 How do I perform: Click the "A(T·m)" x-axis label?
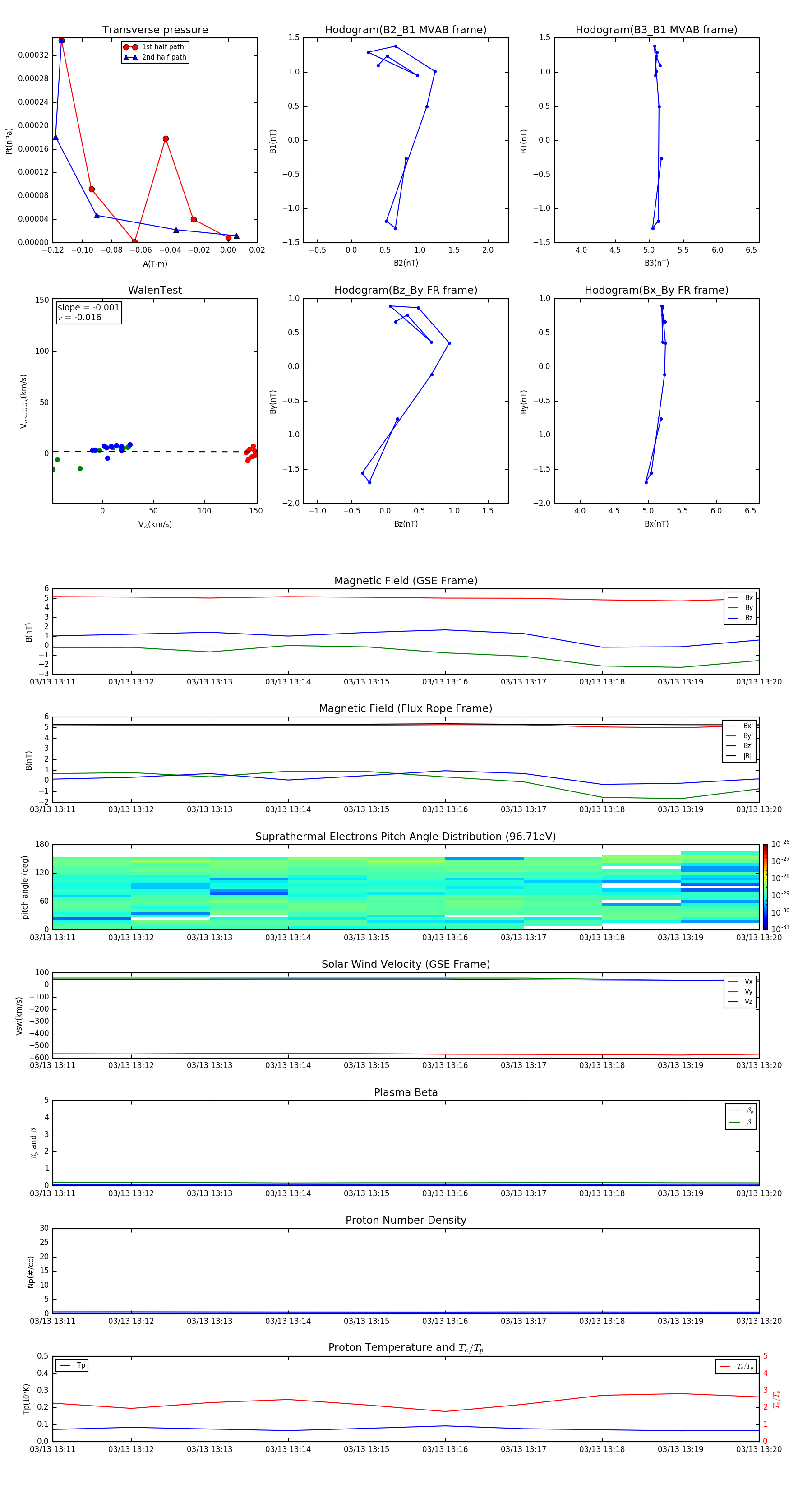pos(155,264)
